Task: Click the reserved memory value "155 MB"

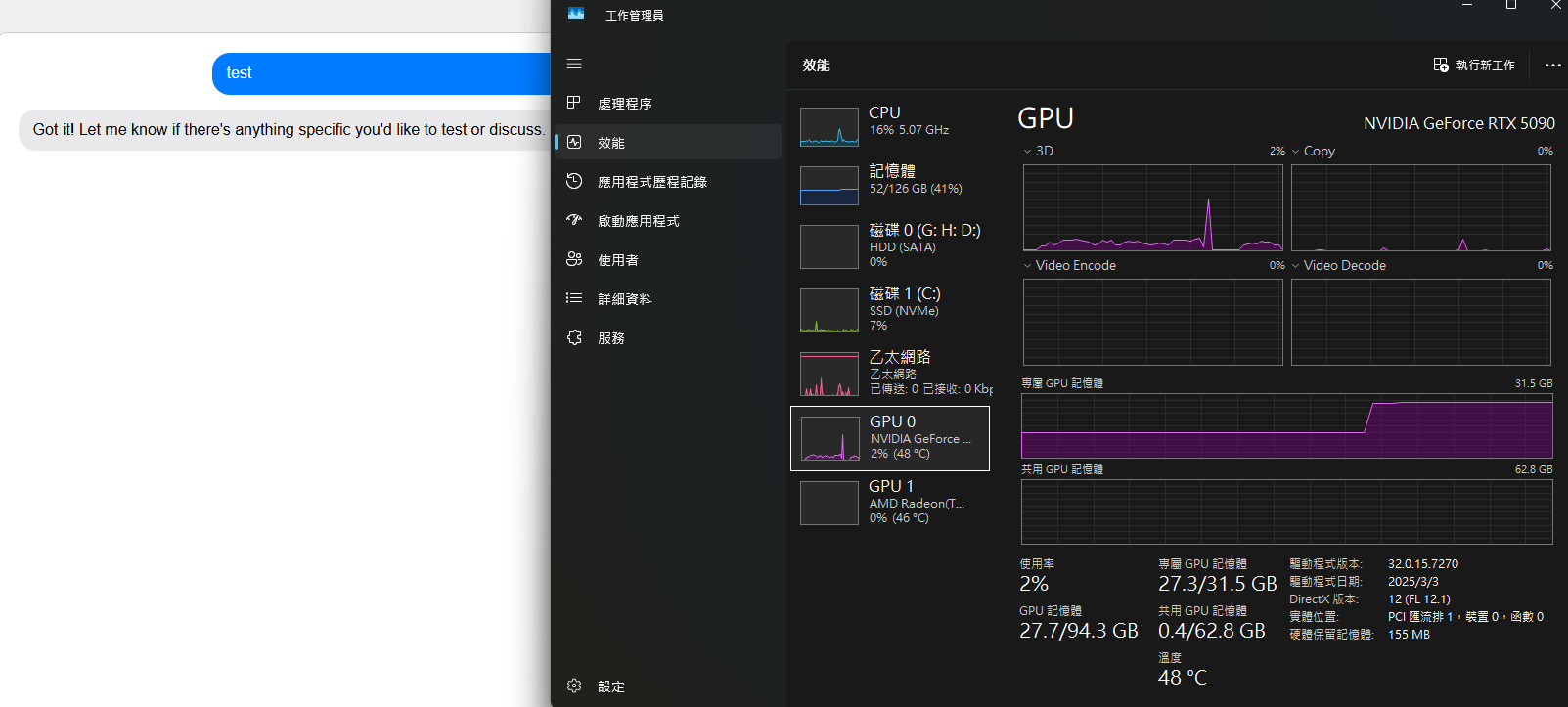Action: click(x=1409, y=635)
